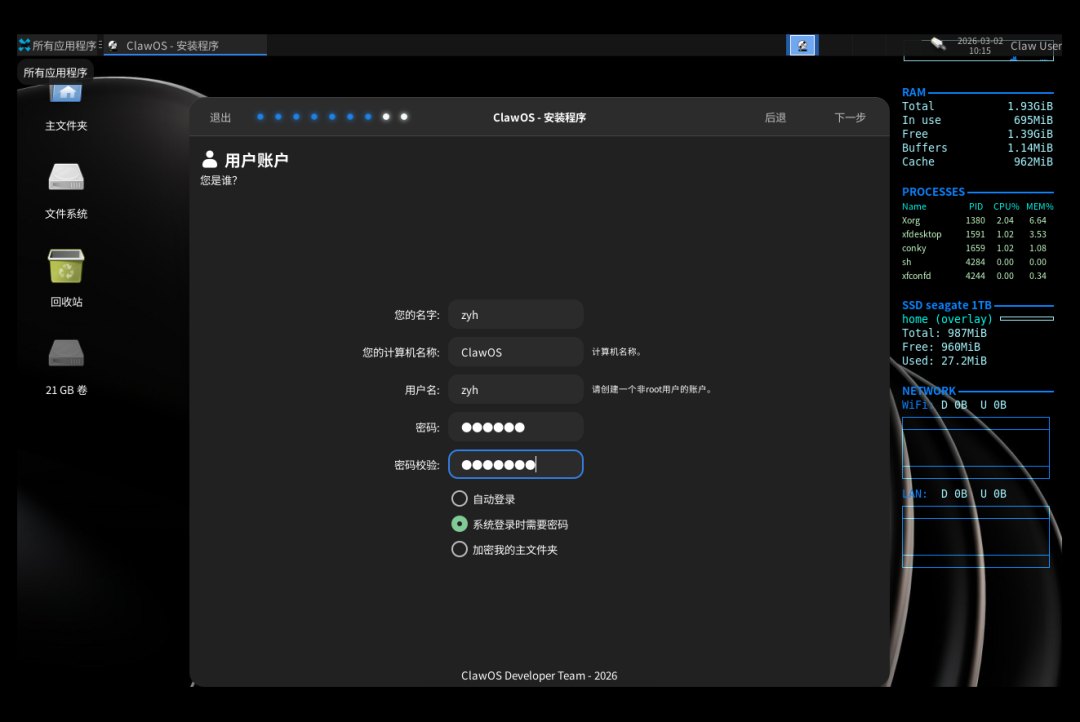
Task: Click the Free: 960MiB disk line
Action: click(941, 347)
